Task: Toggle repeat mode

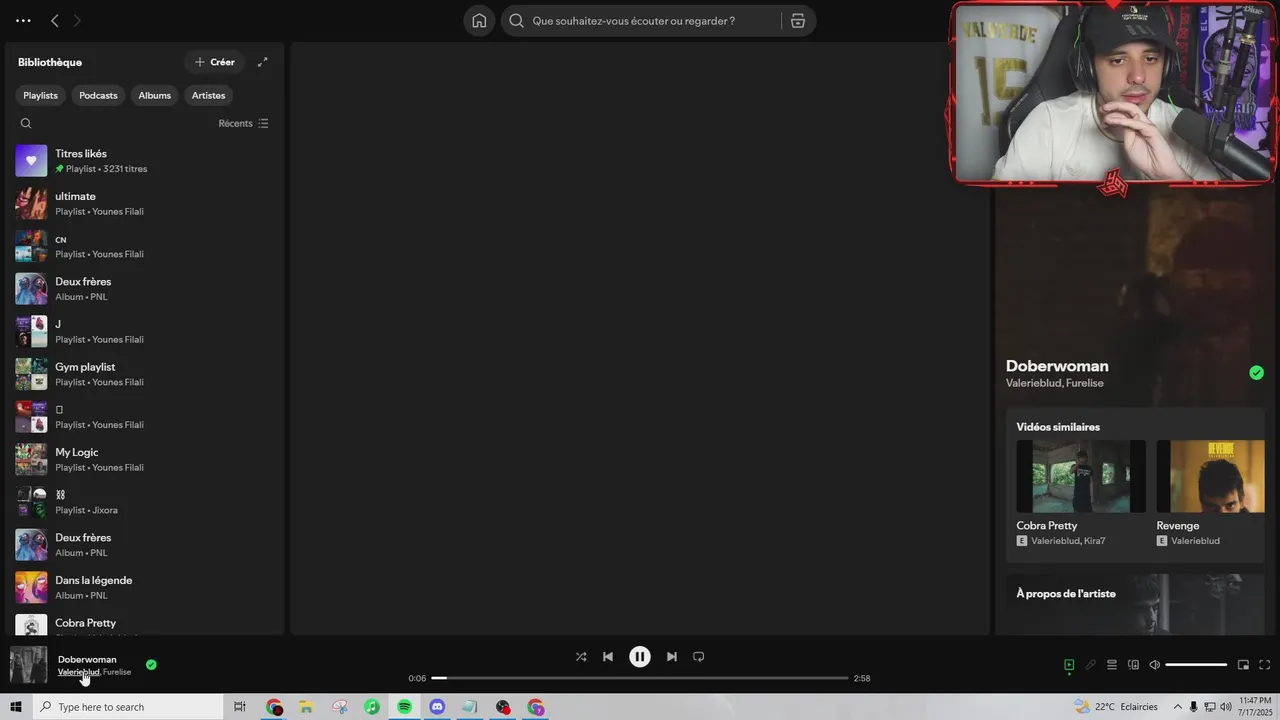Action: pos(699,657)
